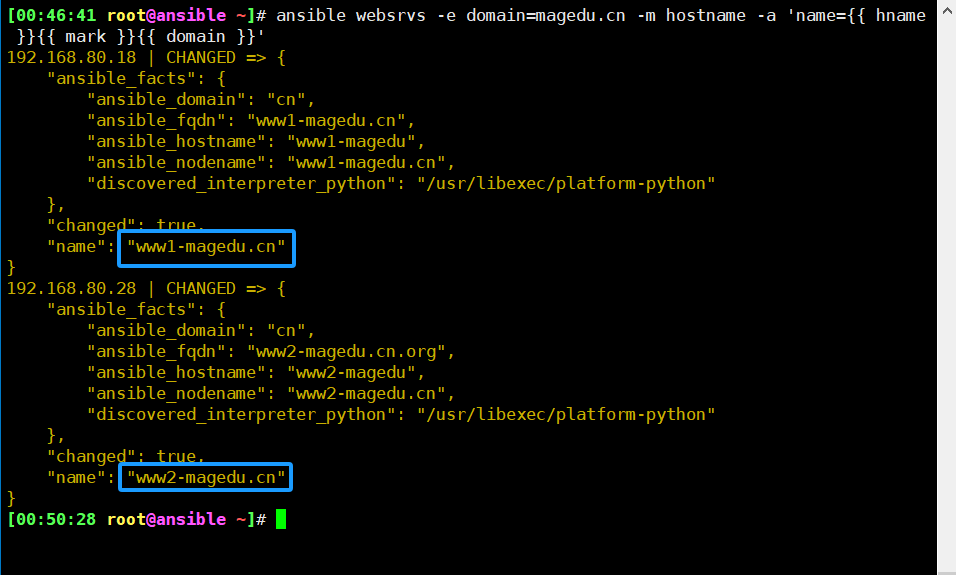The image size is (956, 575).
Task: Click "ansible_facts" key under 192.168.80.18
Action: tap(121, 79)
